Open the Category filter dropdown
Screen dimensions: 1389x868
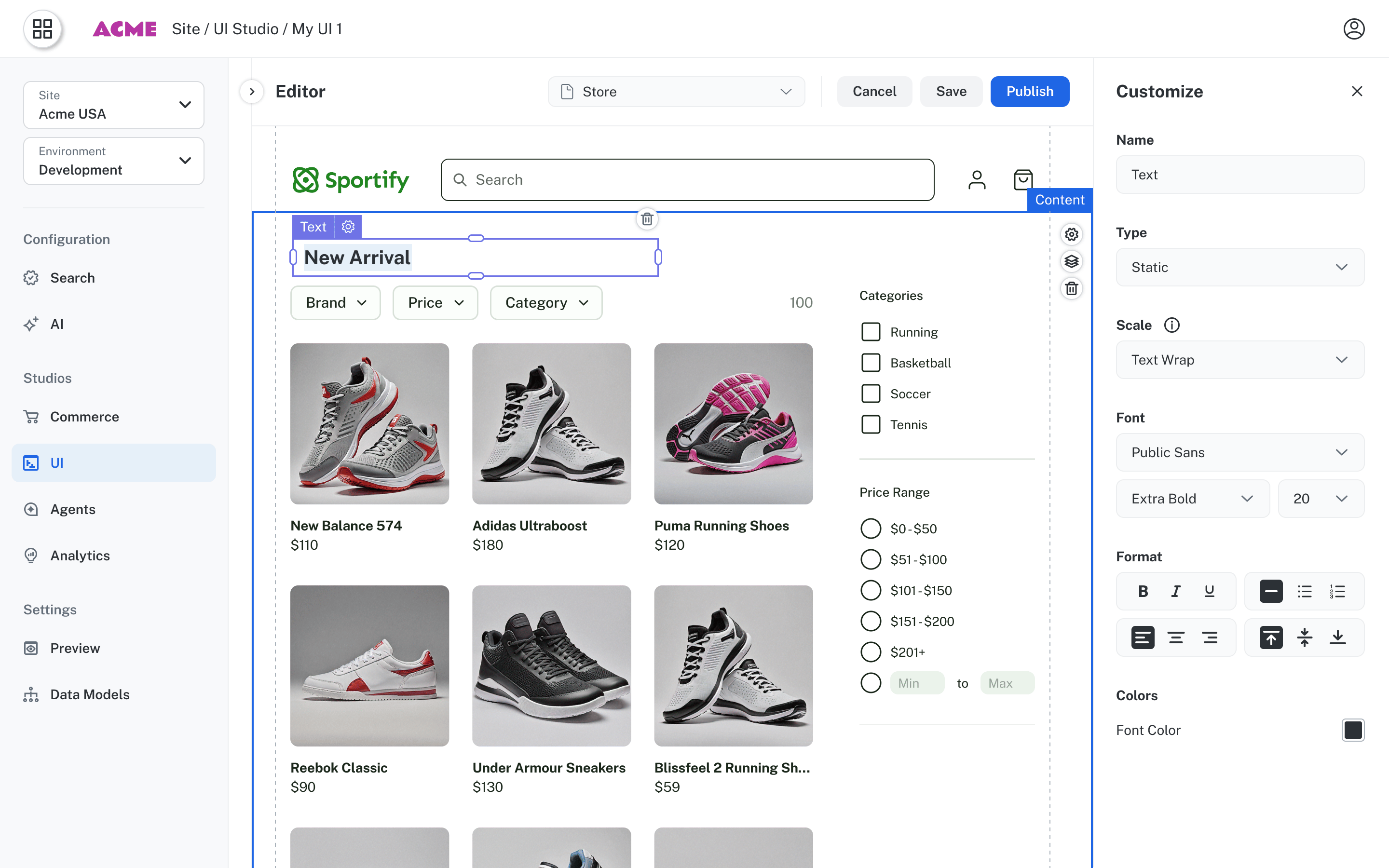(546, 302)
